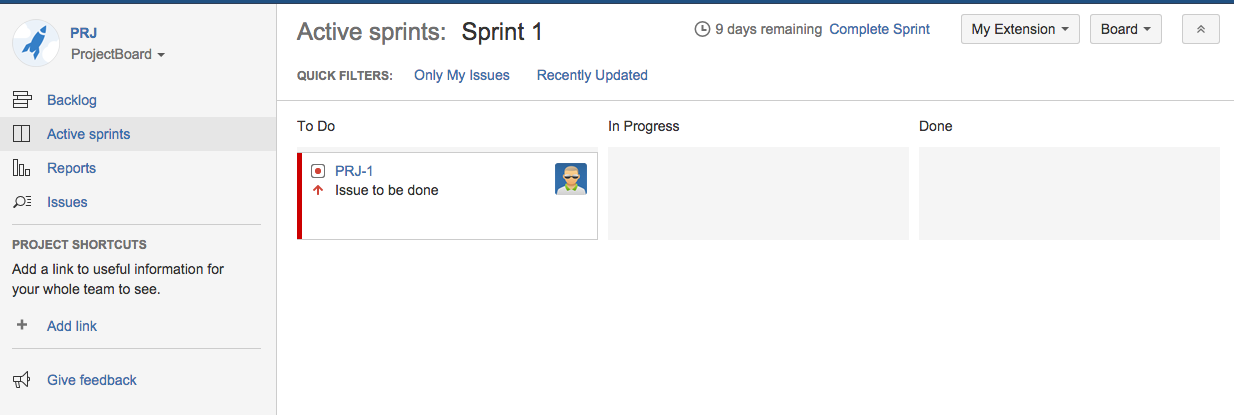
Task: Open the PRJ-1 issue key link
Action: (x=354, y=171)
